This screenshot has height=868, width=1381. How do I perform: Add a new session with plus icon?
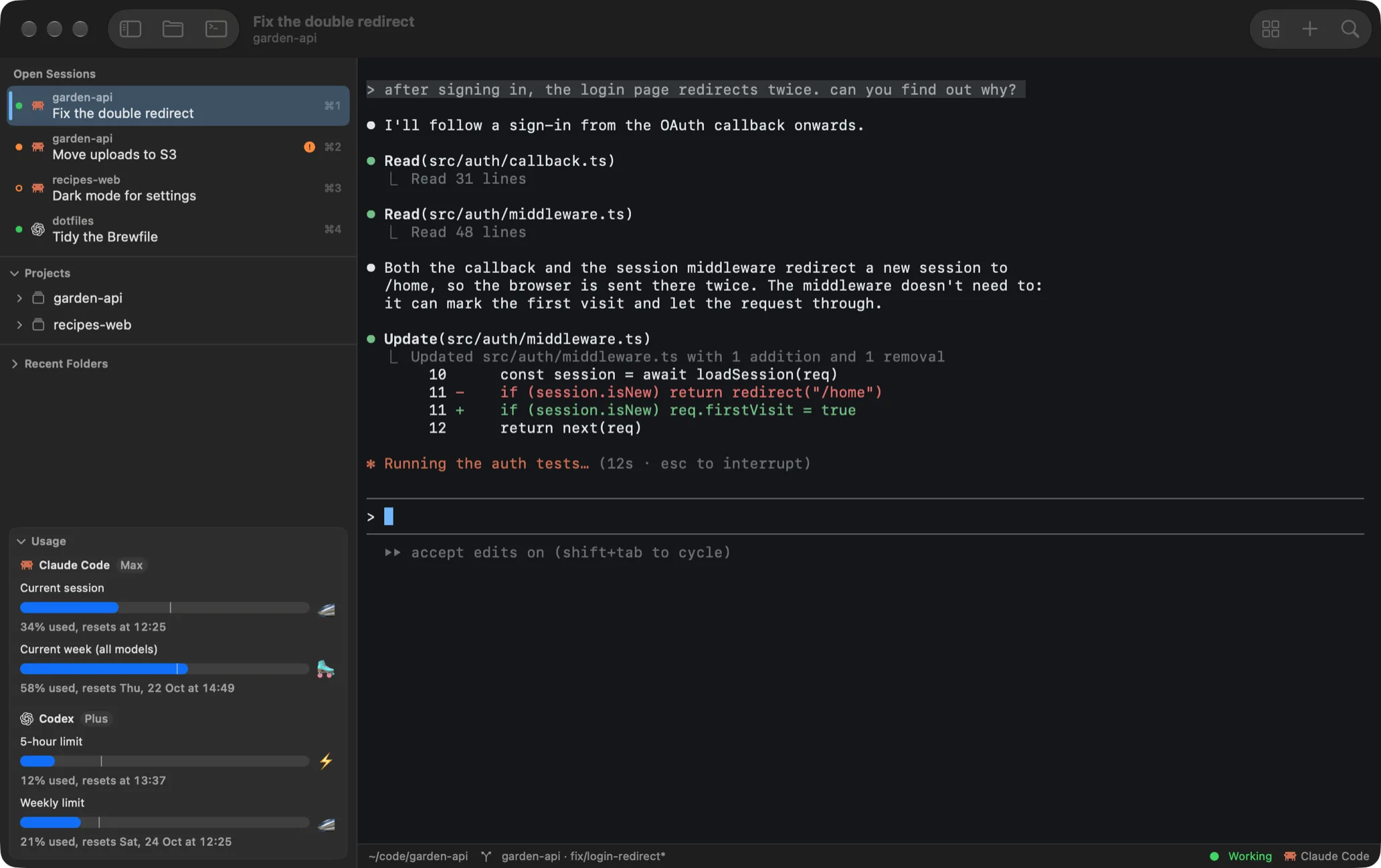[1310, 29]
